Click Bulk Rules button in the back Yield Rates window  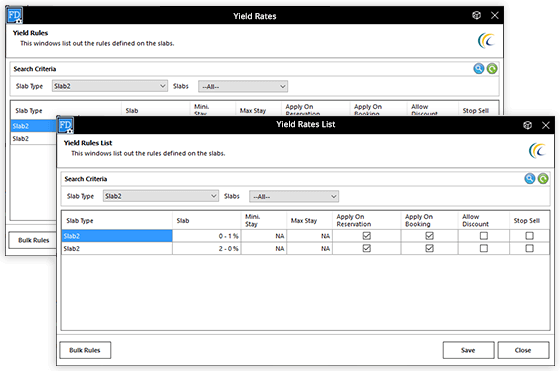[33, 240]
